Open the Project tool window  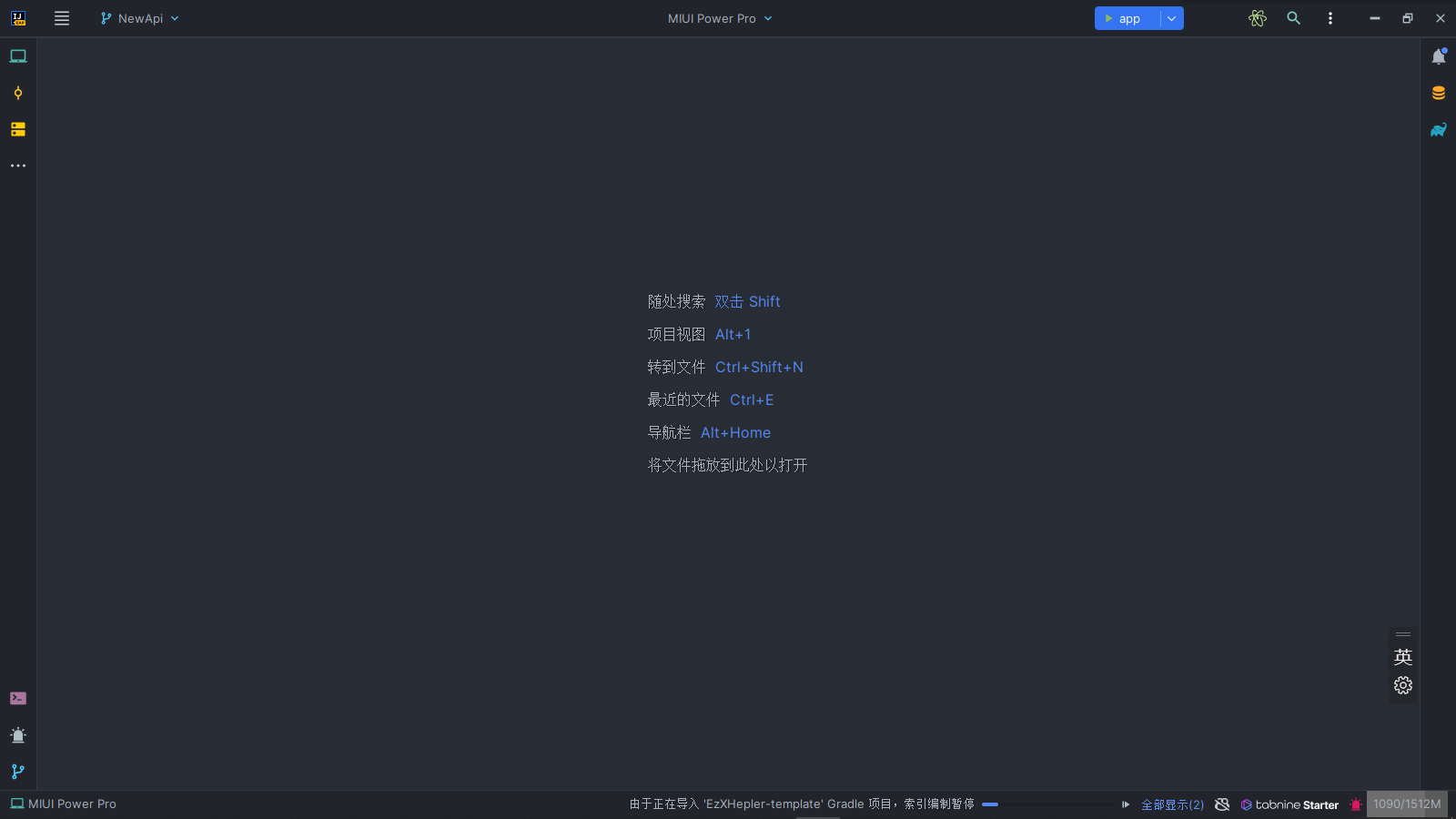tap(18, 56)
